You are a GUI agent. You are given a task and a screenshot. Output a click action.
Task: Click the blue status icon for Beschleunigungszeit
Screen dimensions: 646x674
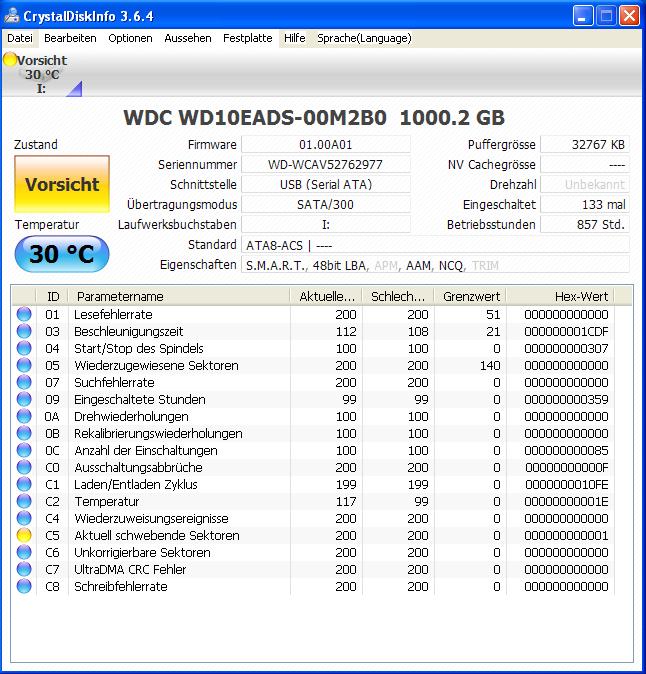coord(24,331)
